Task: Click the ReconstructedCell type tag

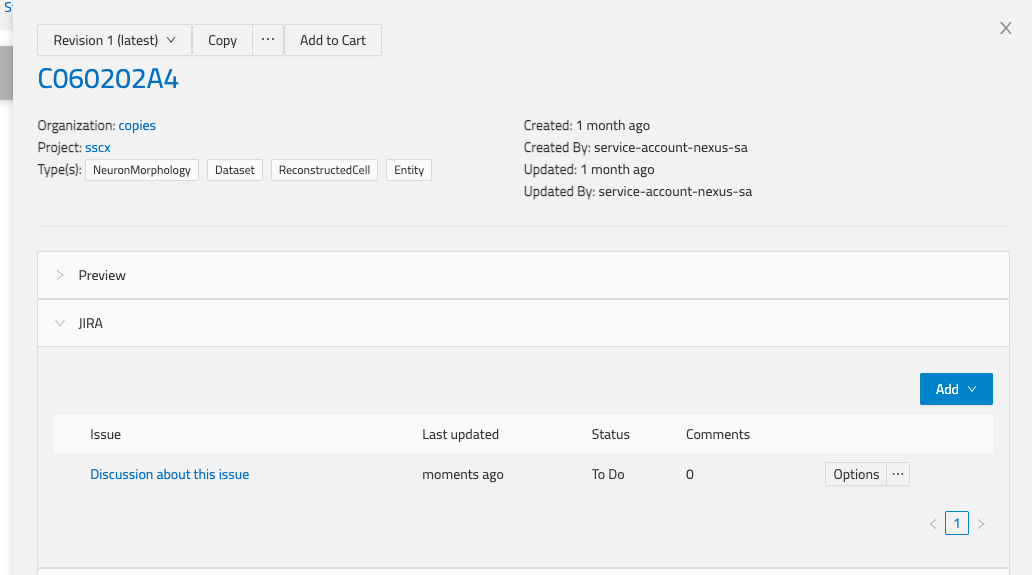Action: (x=324, y=170)
